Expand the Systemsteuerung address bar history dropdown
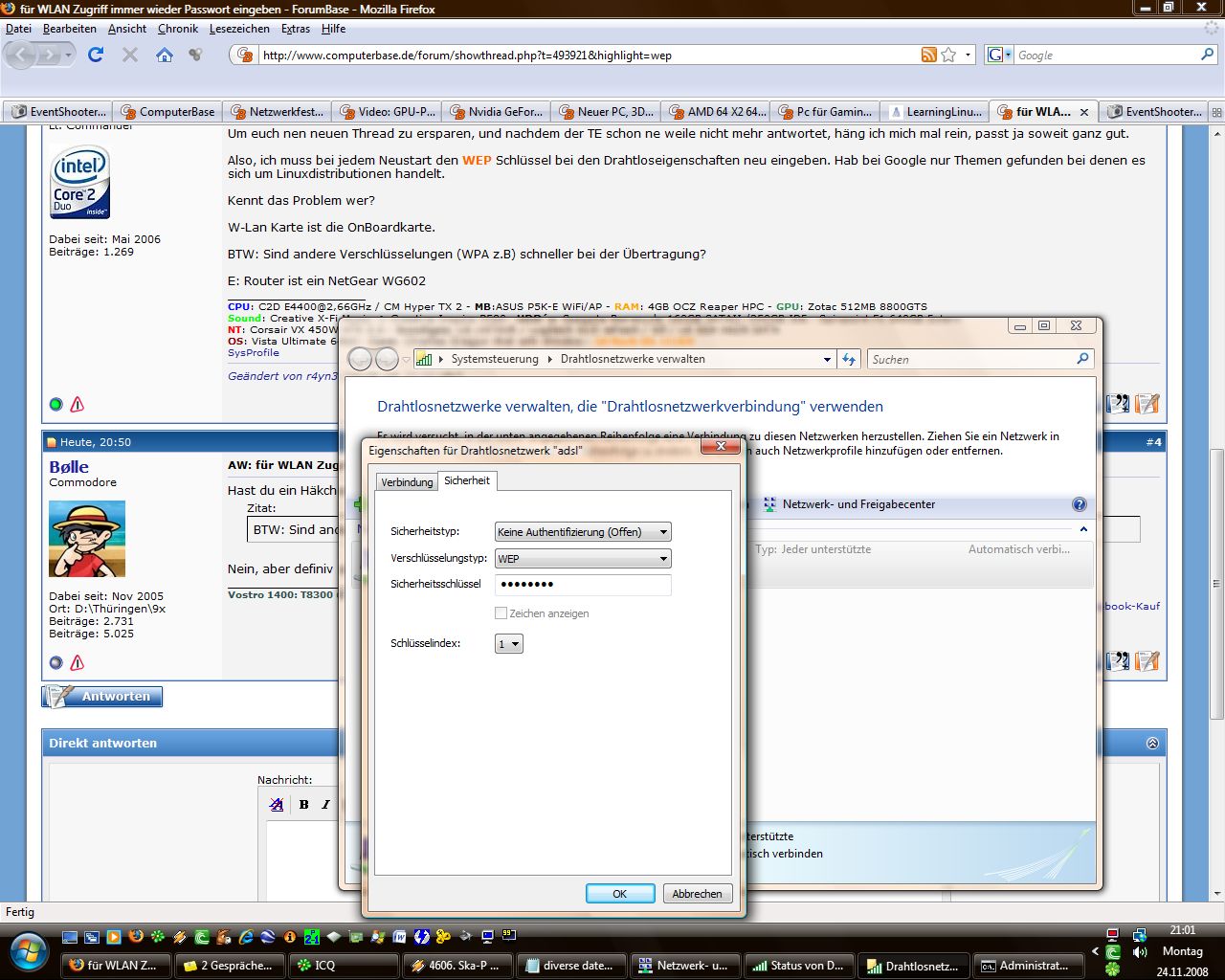 tap(827, 359)
